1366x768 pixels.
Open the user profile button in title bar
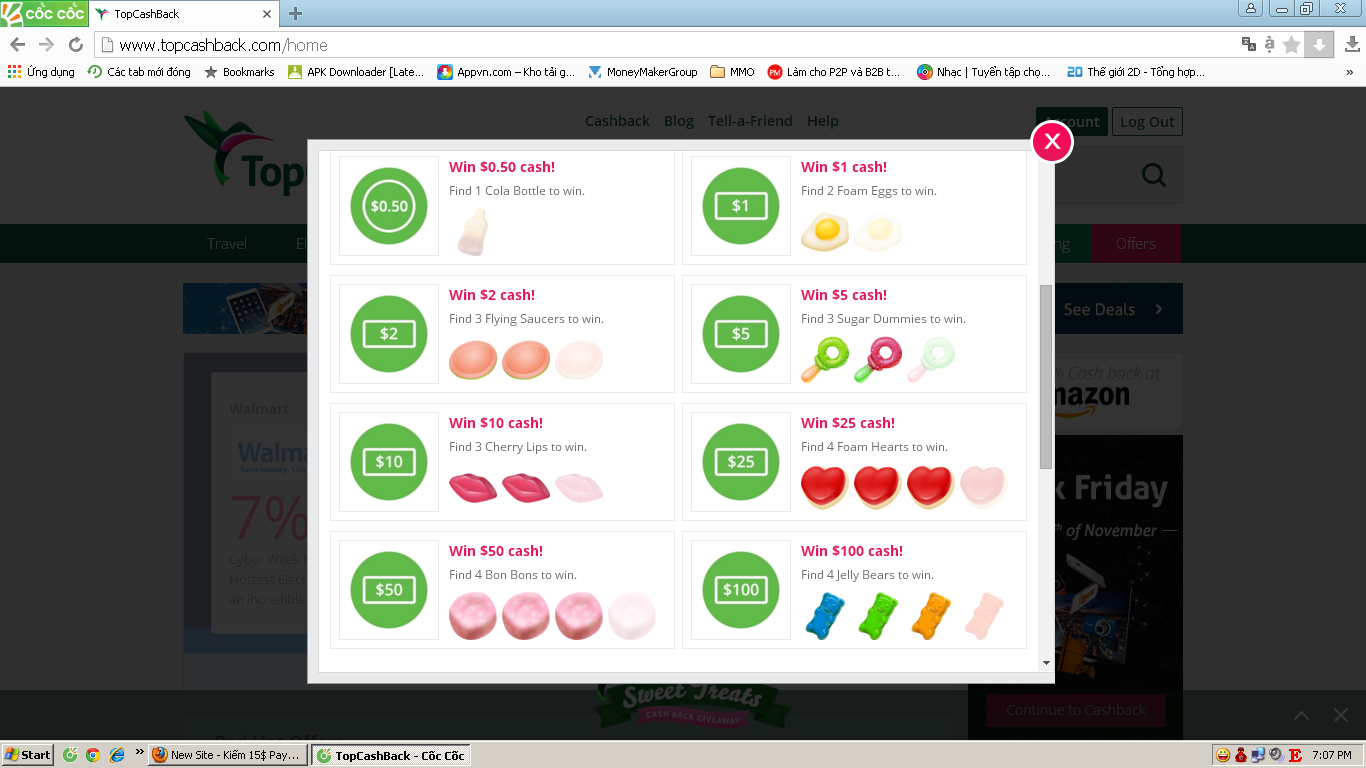point(1251,9)
